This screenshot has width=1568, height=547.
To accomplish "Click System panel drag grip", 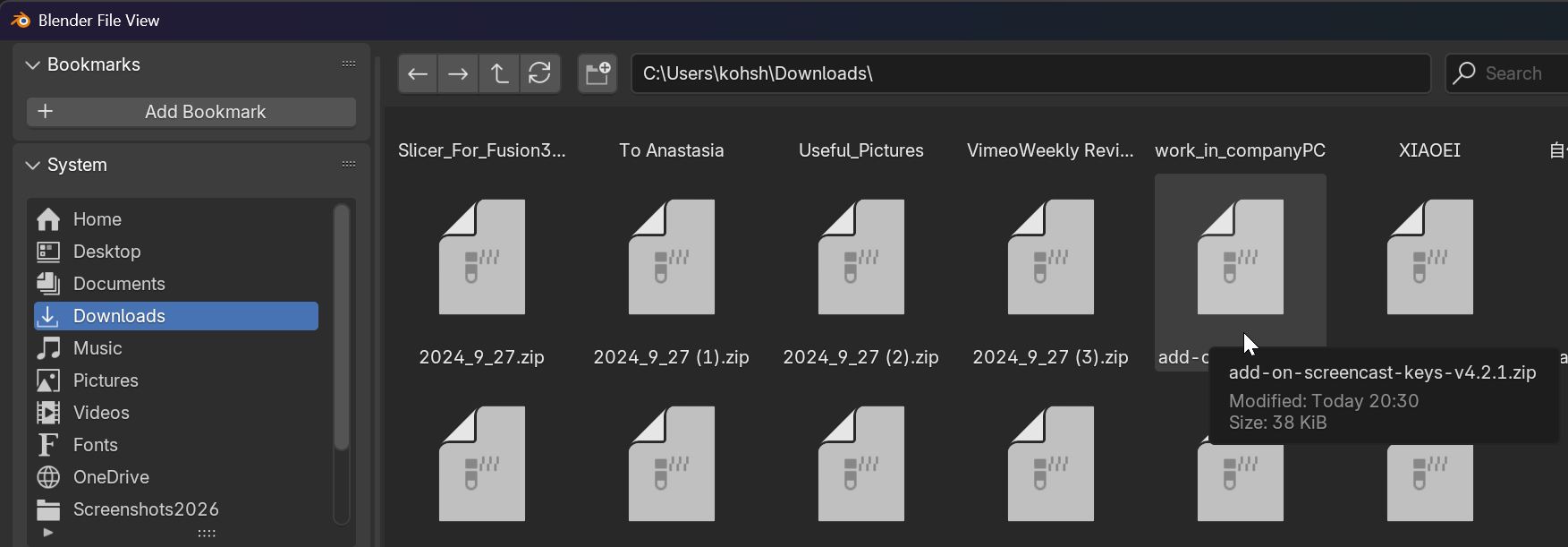I will (349, 164).
